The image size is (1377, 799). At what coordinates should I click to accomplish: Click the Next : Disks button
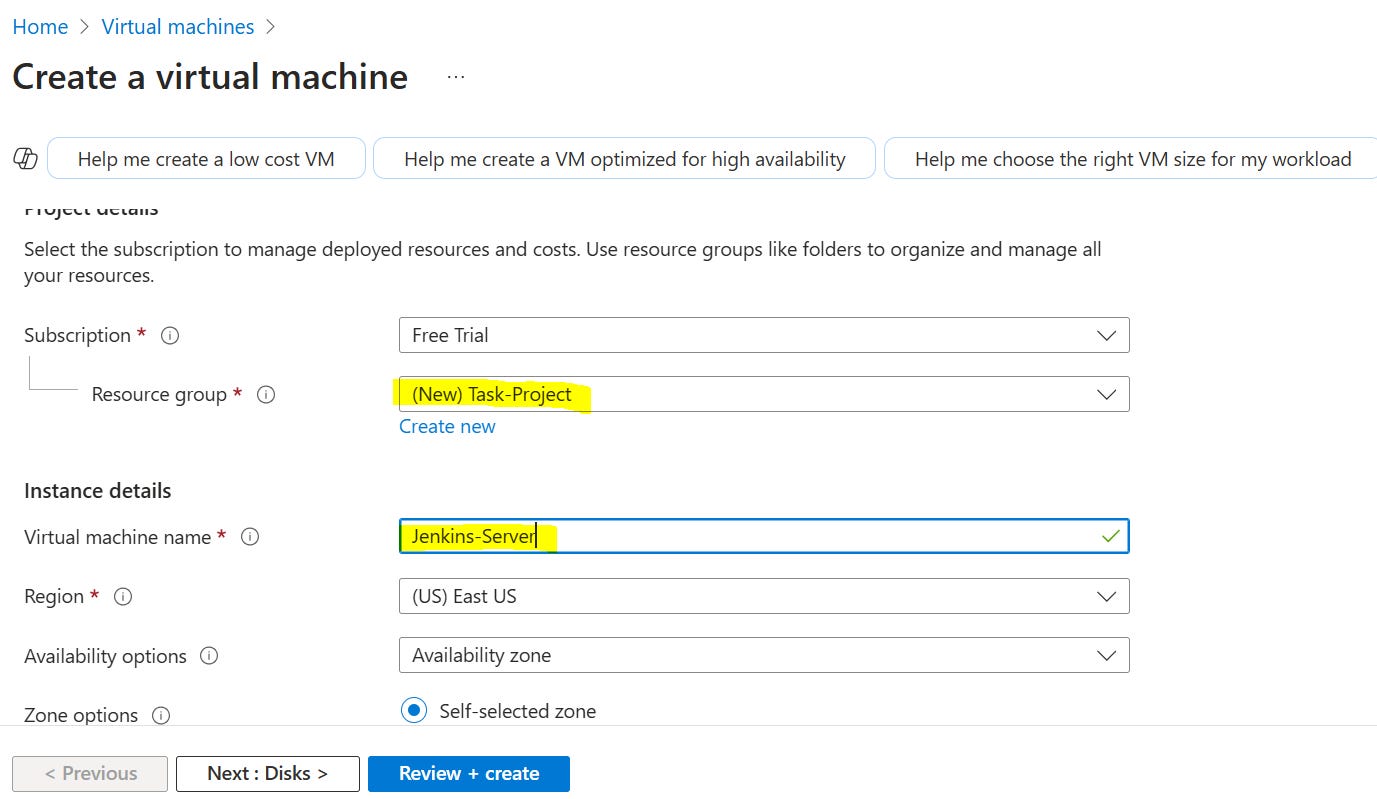click(267, 773)
